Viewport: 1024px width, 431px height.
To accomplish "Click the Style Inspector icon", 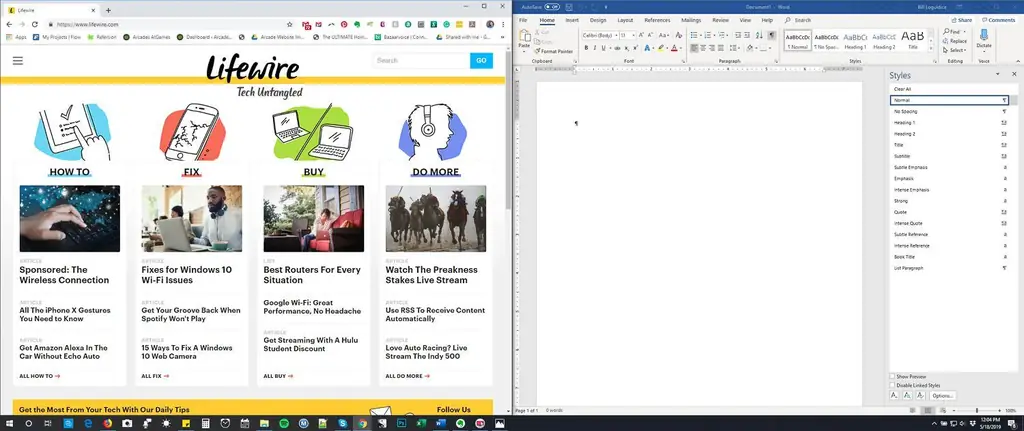I will tap(907, 396).
